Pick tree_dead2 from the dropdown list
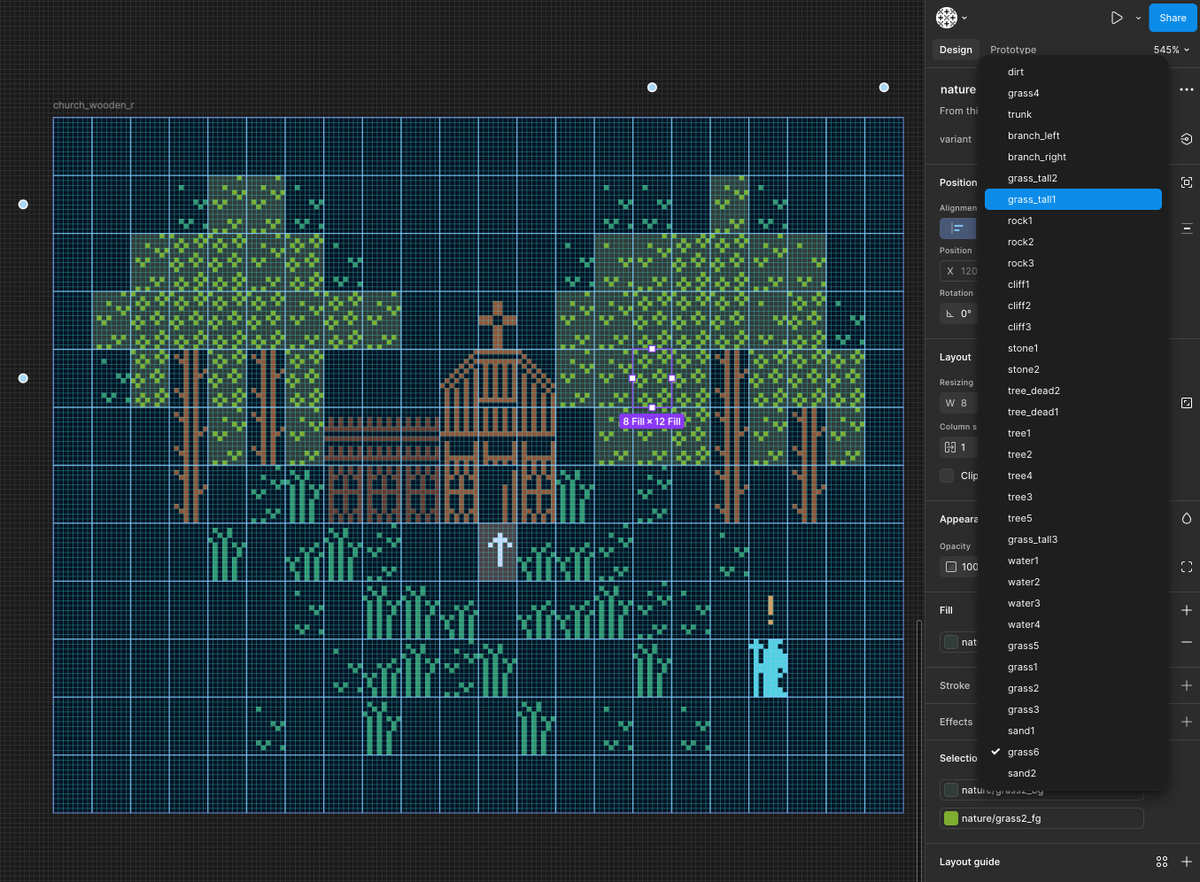This screenshot has height=882, width=1200. 1073,391
